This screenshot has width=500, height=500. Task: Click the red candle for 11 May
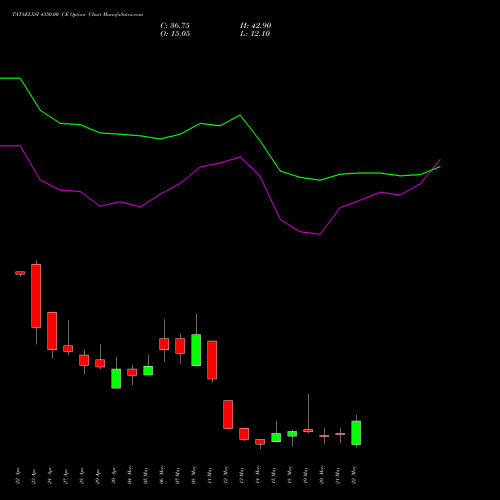point(212,360)
